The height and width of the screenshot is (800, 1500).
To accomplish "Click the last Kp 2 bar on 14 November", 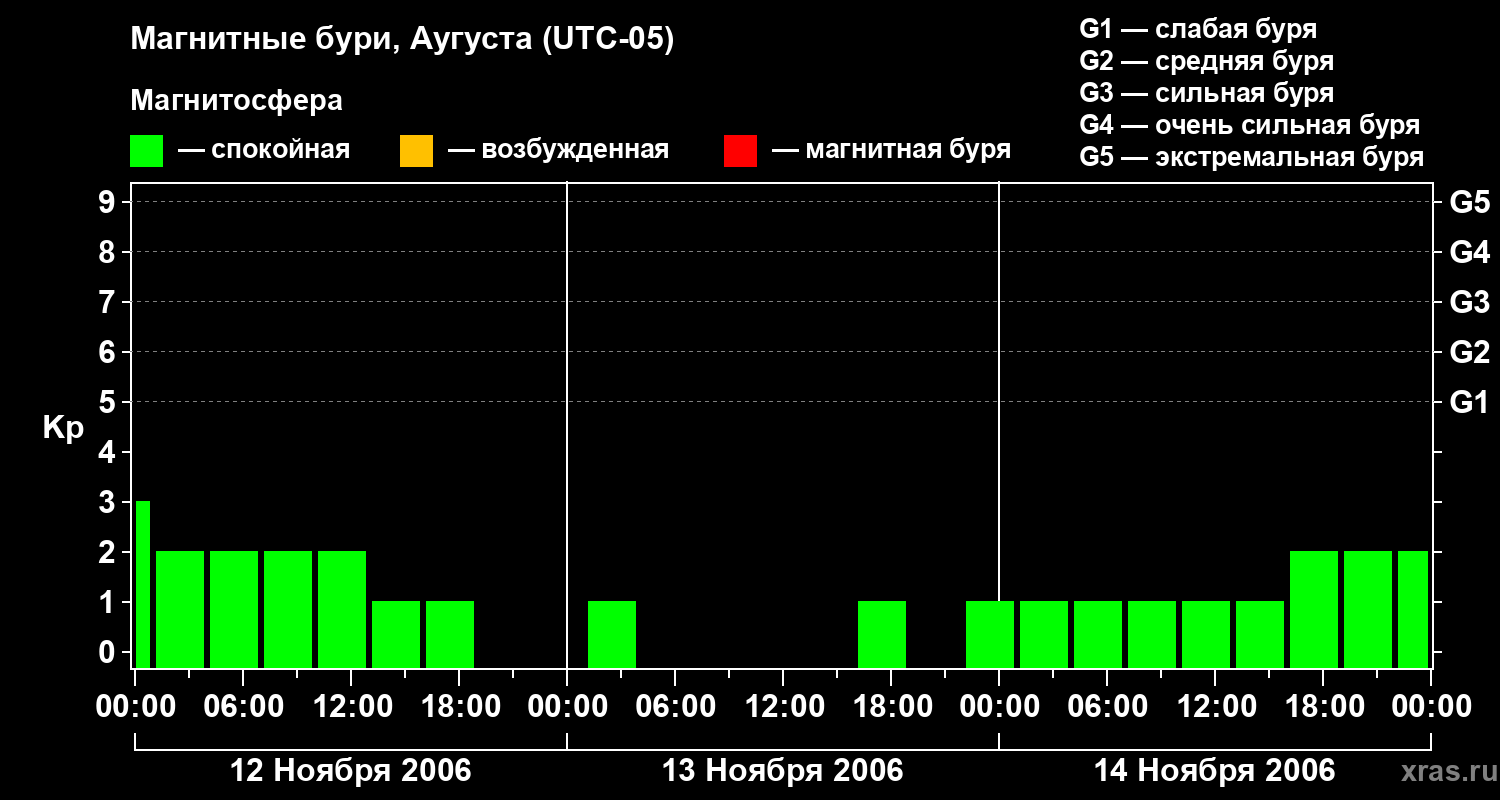I will 1413,609.
